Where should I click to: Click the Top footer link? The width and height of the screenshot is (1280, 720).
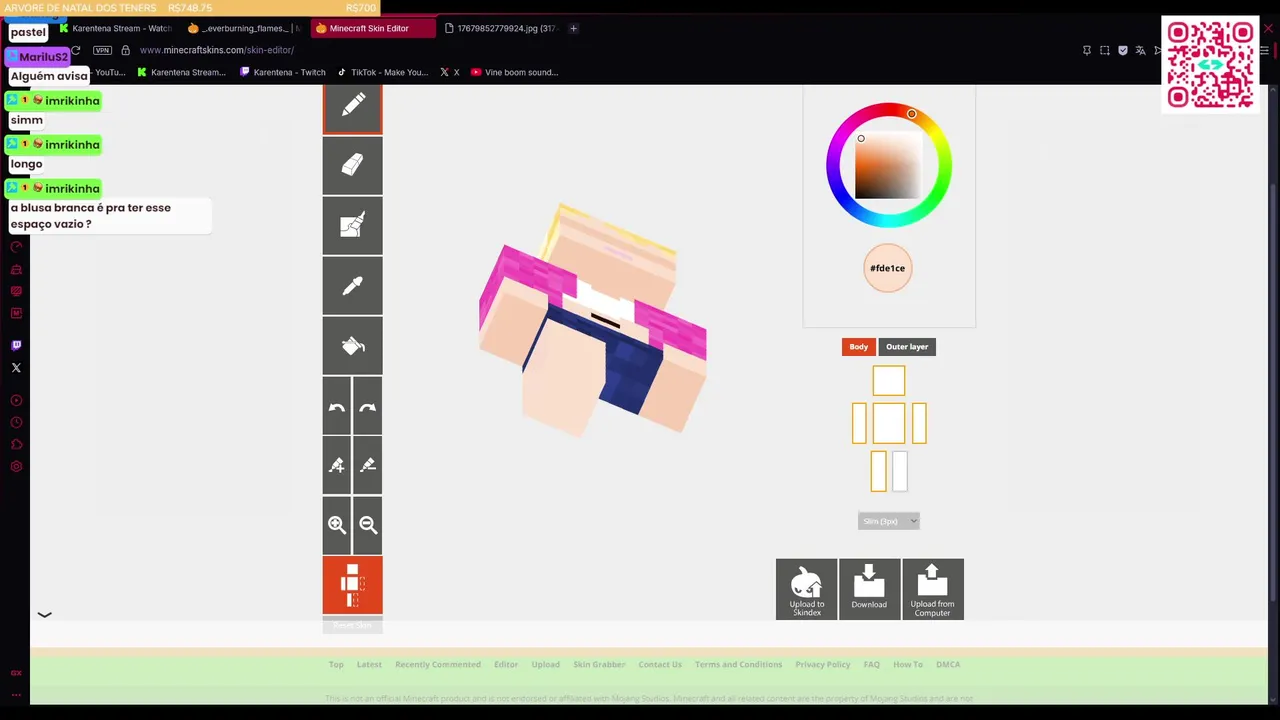pyautogui.click(x=336, y=664)
